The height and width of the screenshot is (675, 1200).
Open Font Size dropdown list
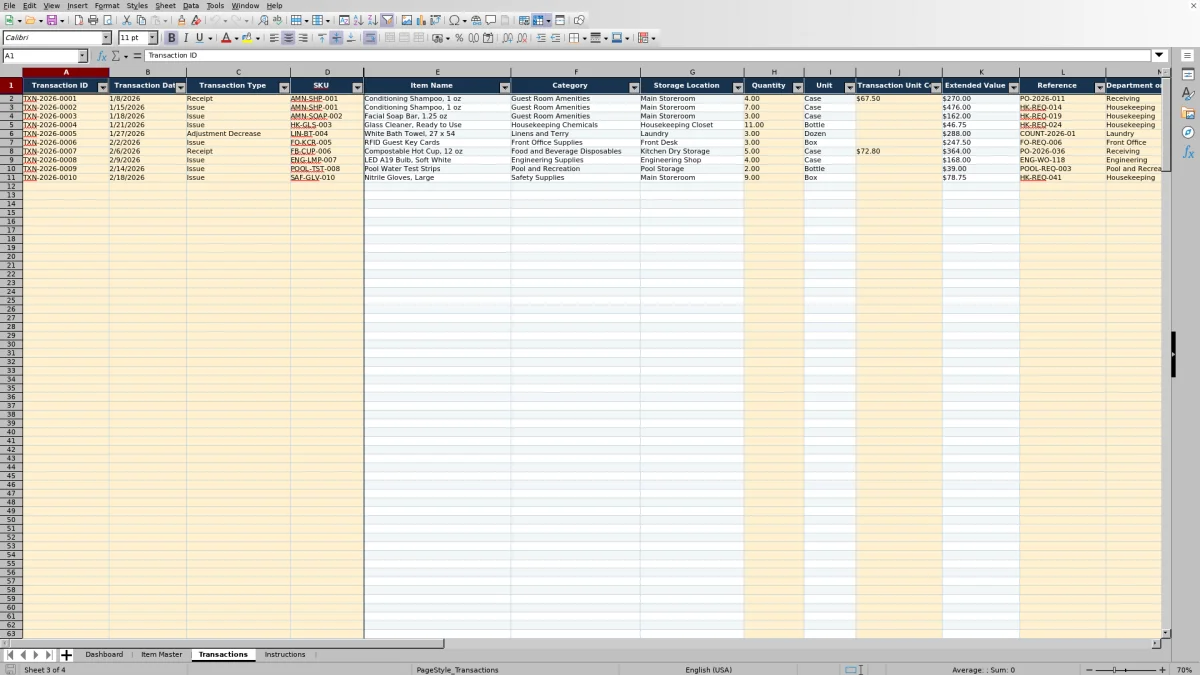point(152,38)
